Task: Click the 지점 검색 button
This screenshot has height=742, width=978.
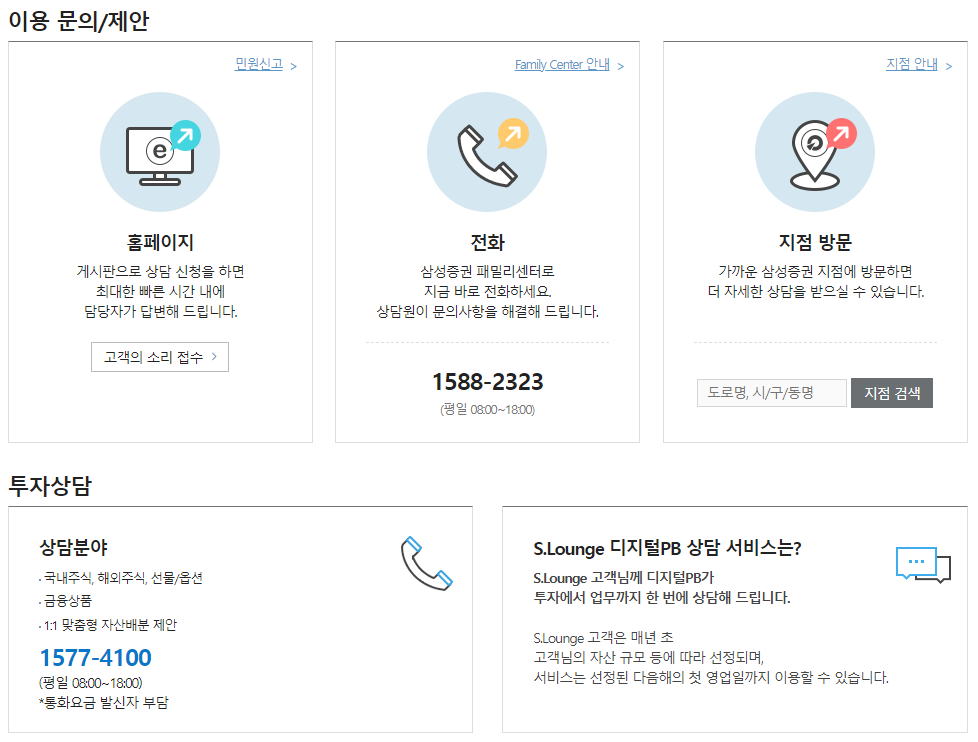Action: coord(892,393)
